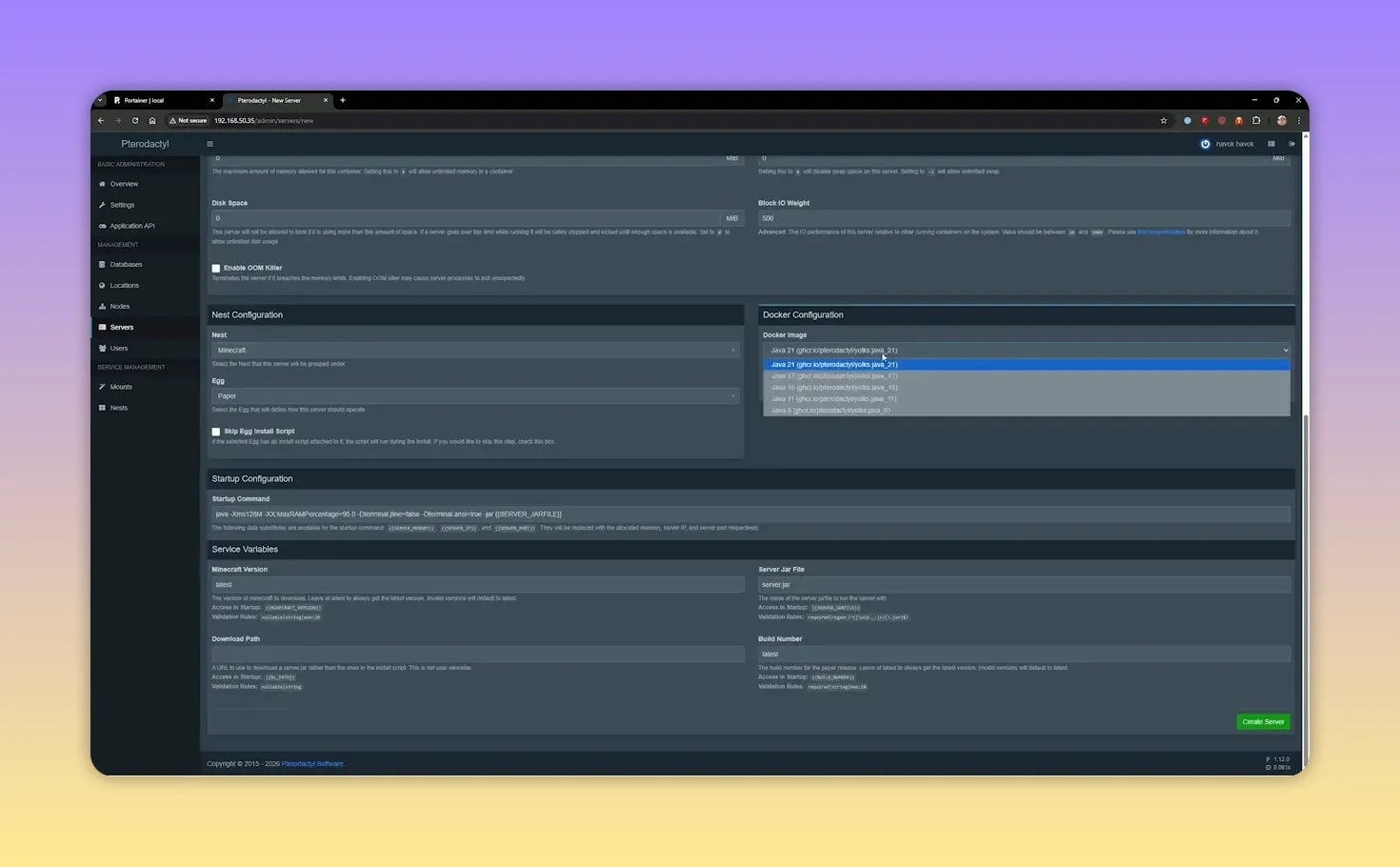1400x867 pixels.
Task: Select Java 11 option in Docker Image list
Action: tap(1027, 398)
